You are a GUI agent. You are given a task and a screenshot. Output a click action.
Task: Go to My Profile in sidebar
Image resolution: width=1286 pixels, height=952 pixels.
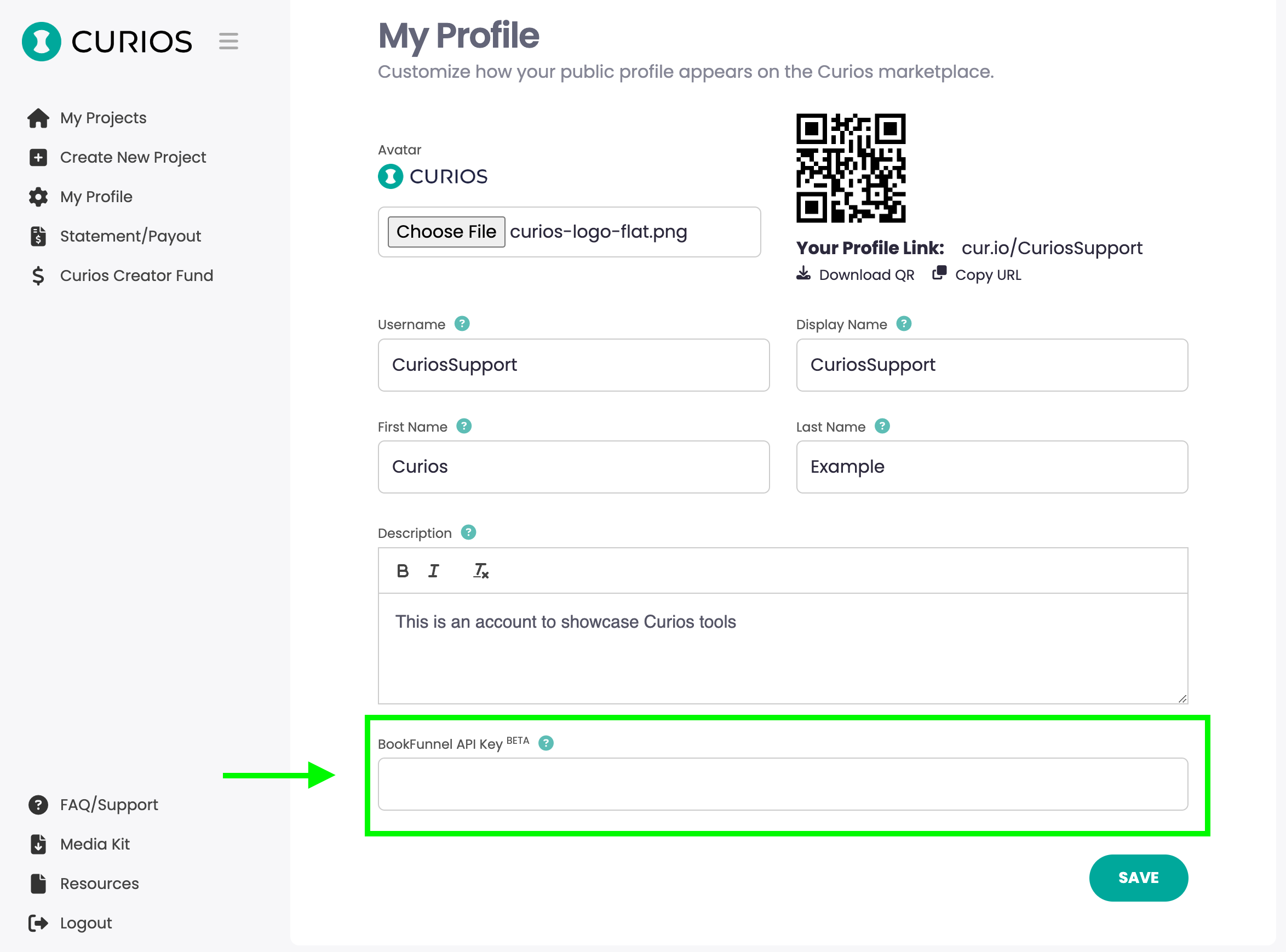tap(96, 197)
